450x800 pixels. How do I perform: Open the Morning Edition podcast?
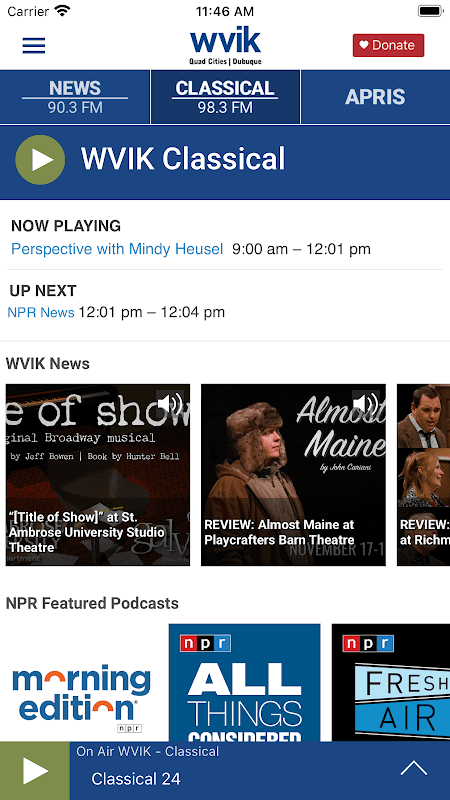(x=81, y=683)
